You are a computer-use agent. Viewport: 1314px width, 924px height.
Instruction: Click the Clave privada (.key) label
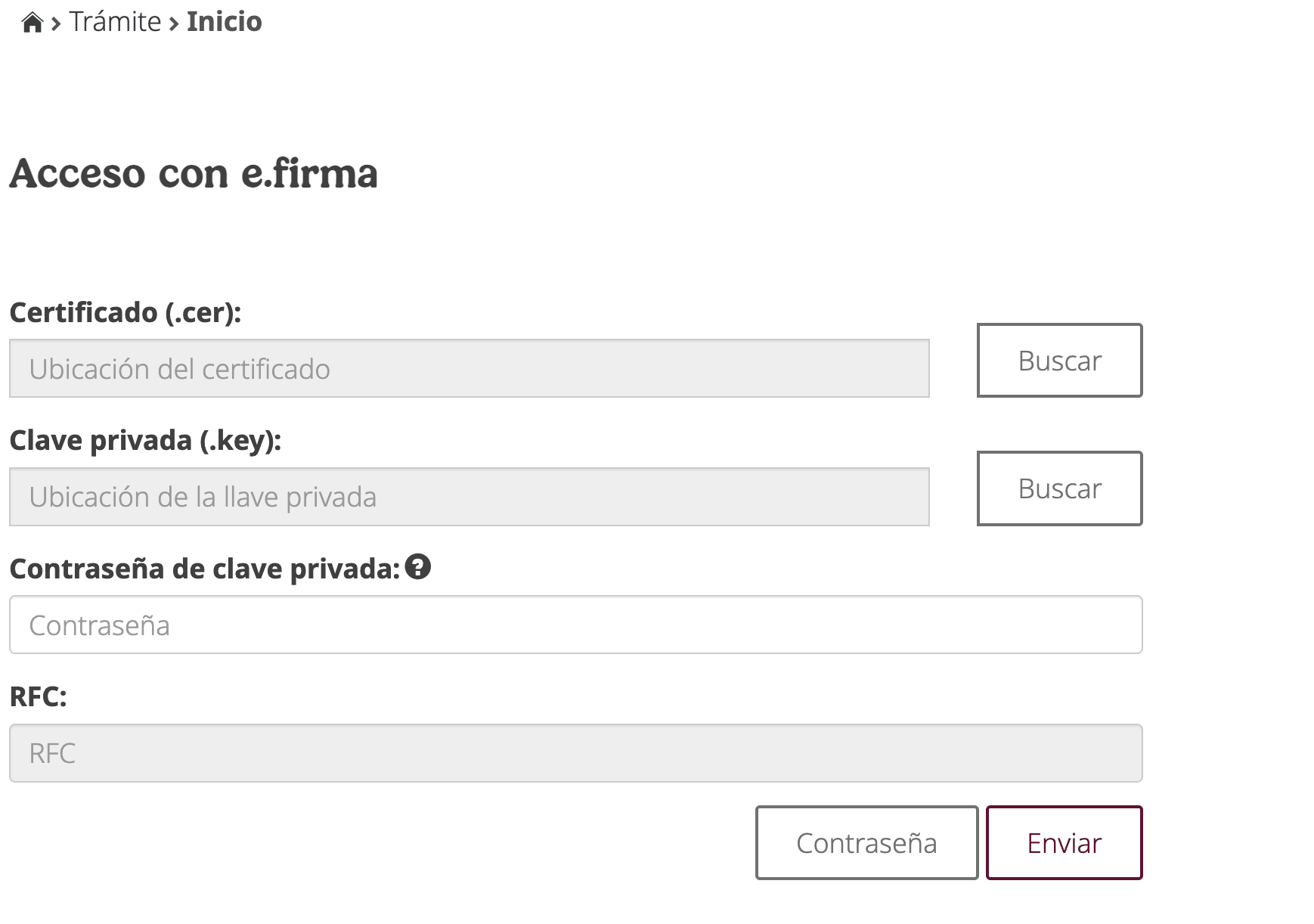click(146, 441)
